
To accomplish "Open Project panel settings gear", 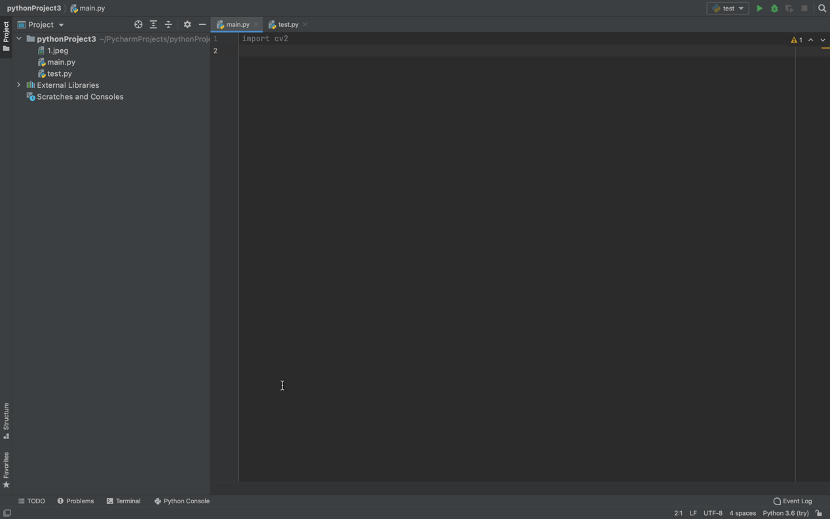I will pyautogui.click(x=187, y=24).
